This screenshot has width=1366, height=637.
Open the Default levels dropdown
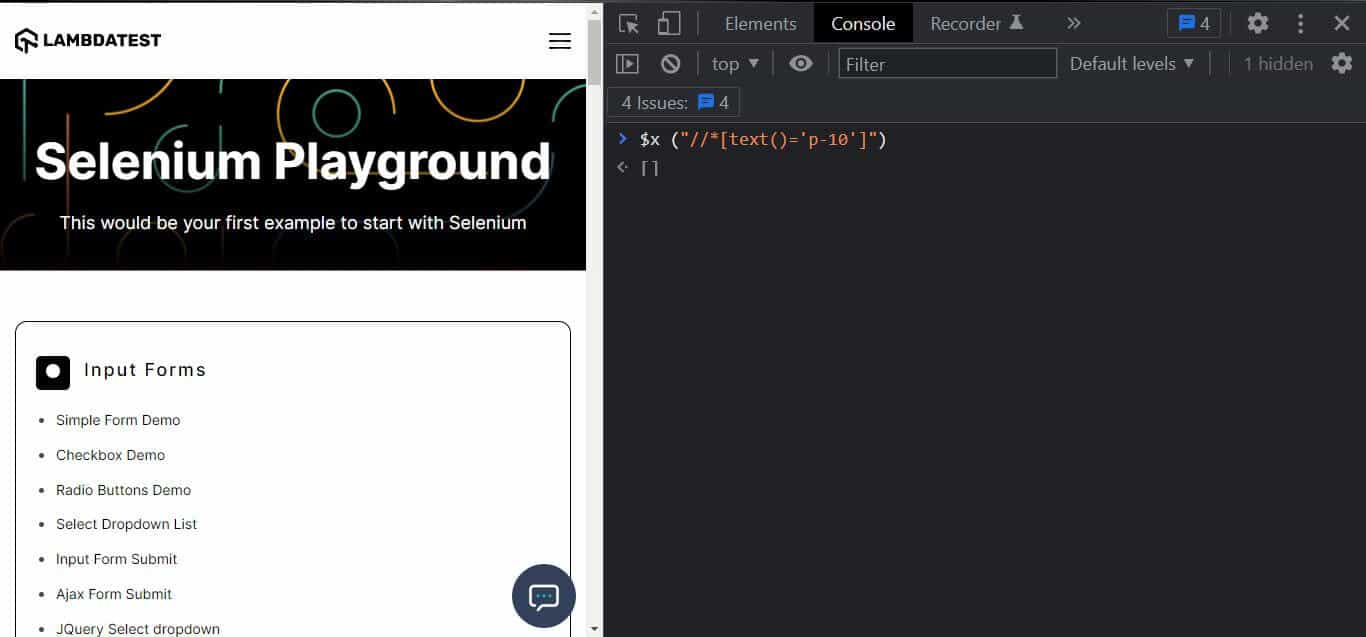coord(1131,63)
